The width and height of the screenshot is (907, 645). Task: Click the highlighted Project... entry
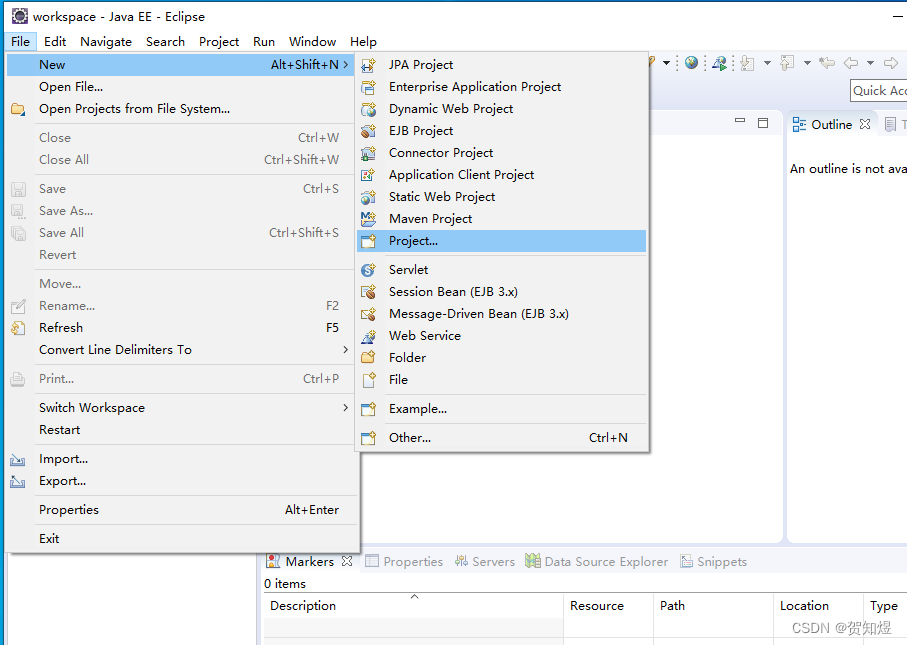502,241
